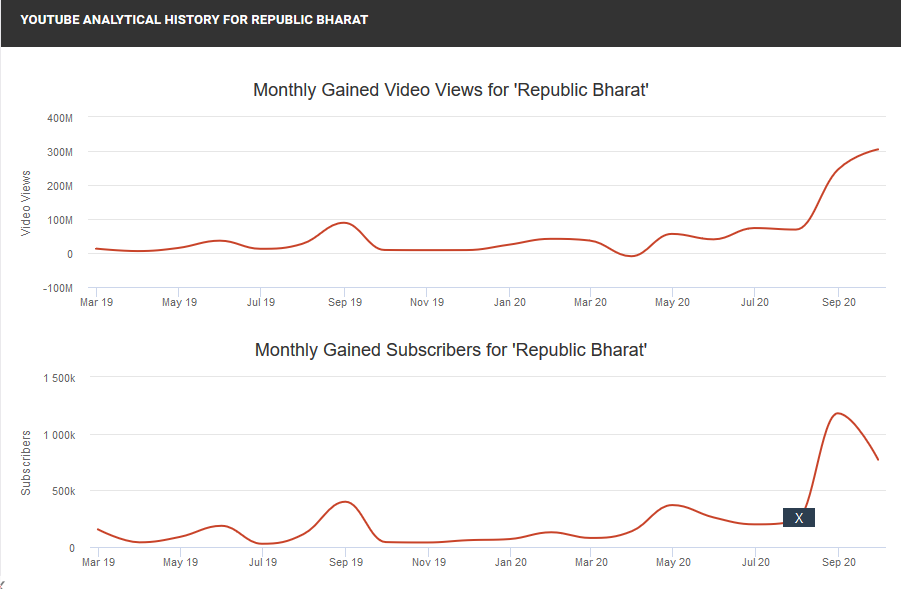901x589 pixels.
Task: Select 'Mar 19' label on subscribers chart axis
Action: click(97, 562)
